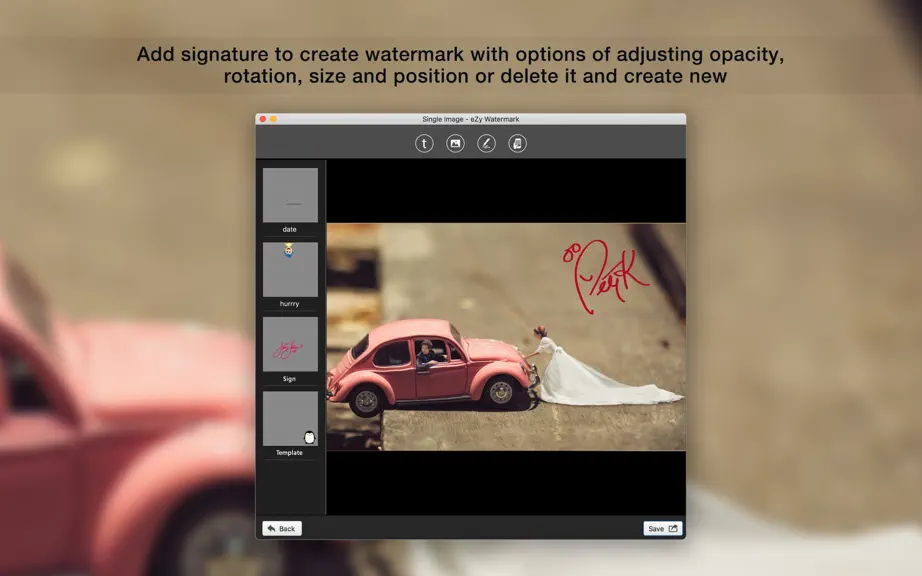This screenshot has width=922, height=576.
Task: Select the date template thumbnail
Action: [290, 195]
